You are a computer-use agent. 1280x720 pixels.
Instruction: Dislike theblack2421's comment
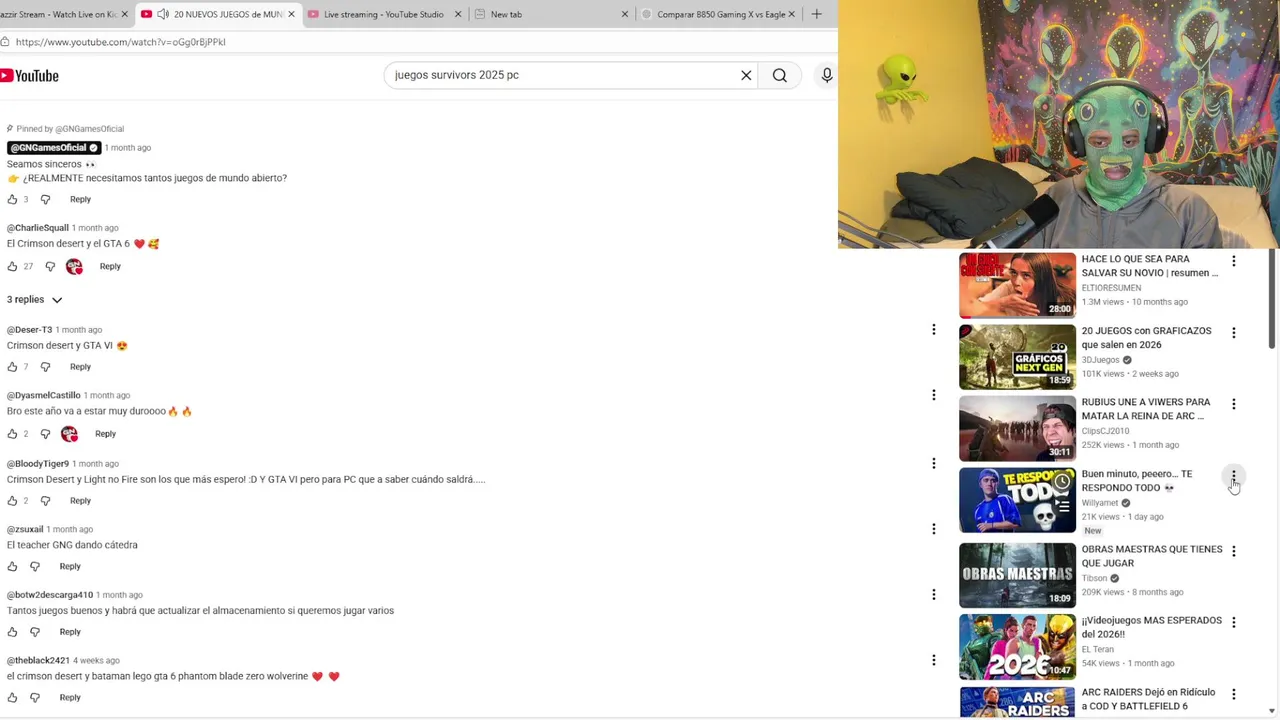(x=35, y=698)
